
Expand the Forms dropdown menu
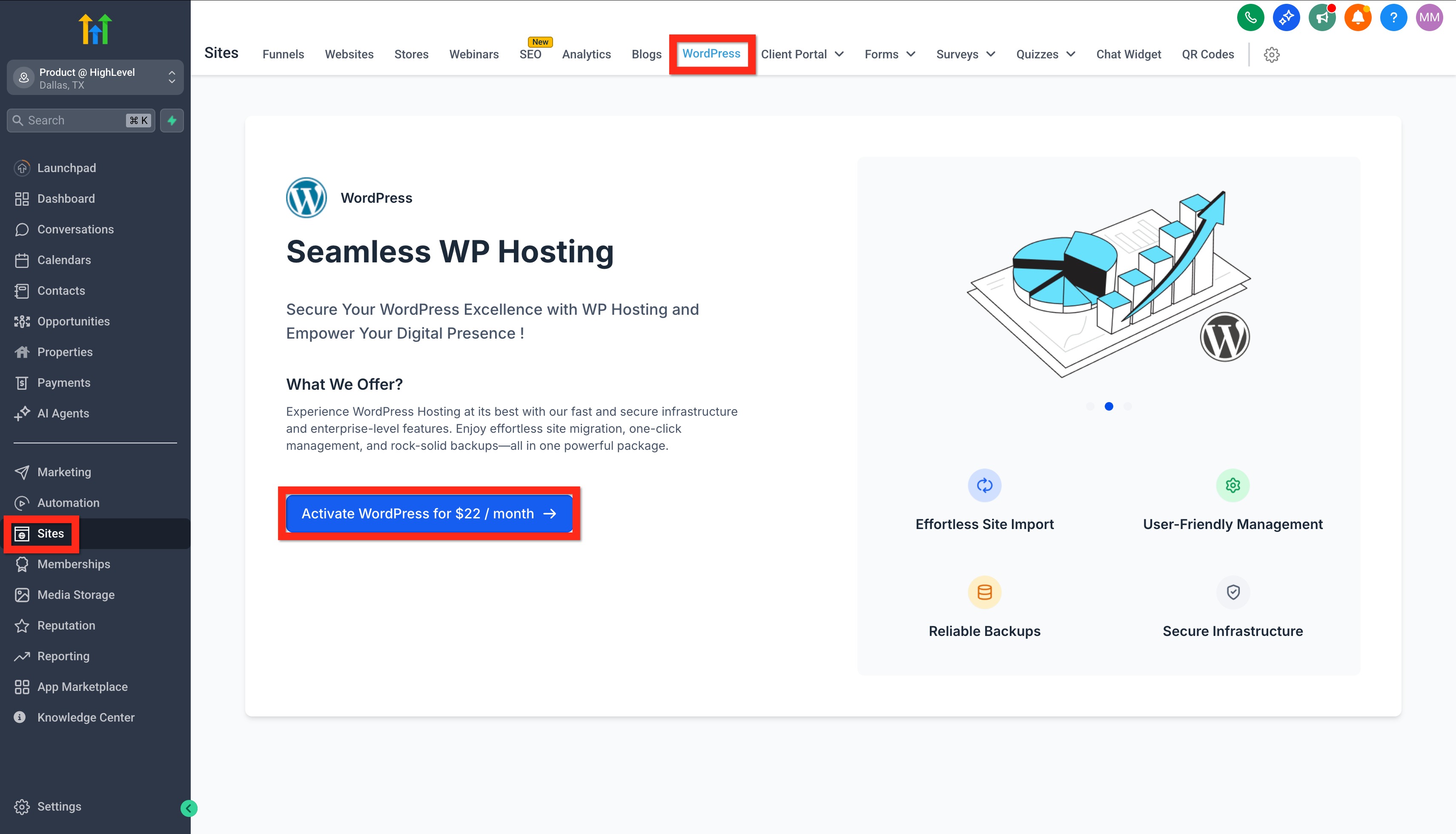click(x=889, y=55)
